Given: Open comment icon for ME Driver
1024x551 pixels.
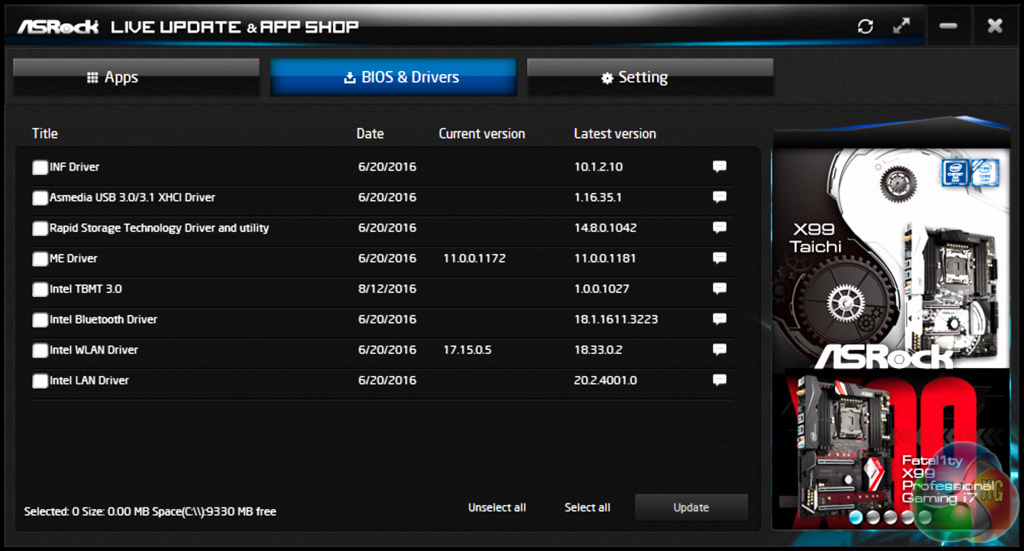Looking at the screenshot, I should click(720, 258).
